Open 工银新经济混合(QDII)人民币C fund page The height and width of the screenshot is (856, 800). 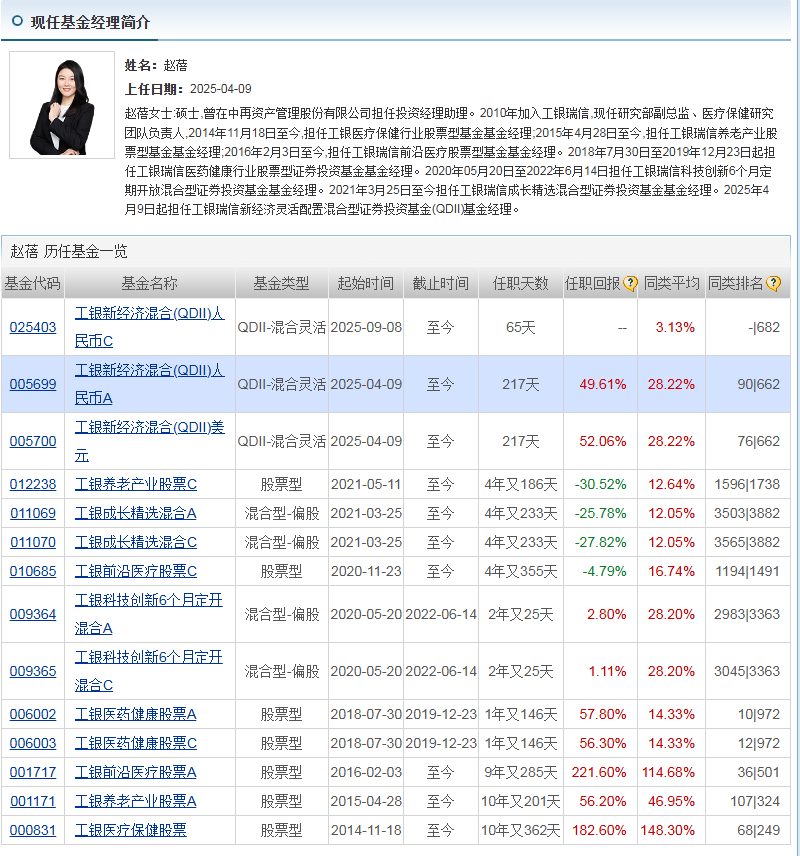coord(149,327)
